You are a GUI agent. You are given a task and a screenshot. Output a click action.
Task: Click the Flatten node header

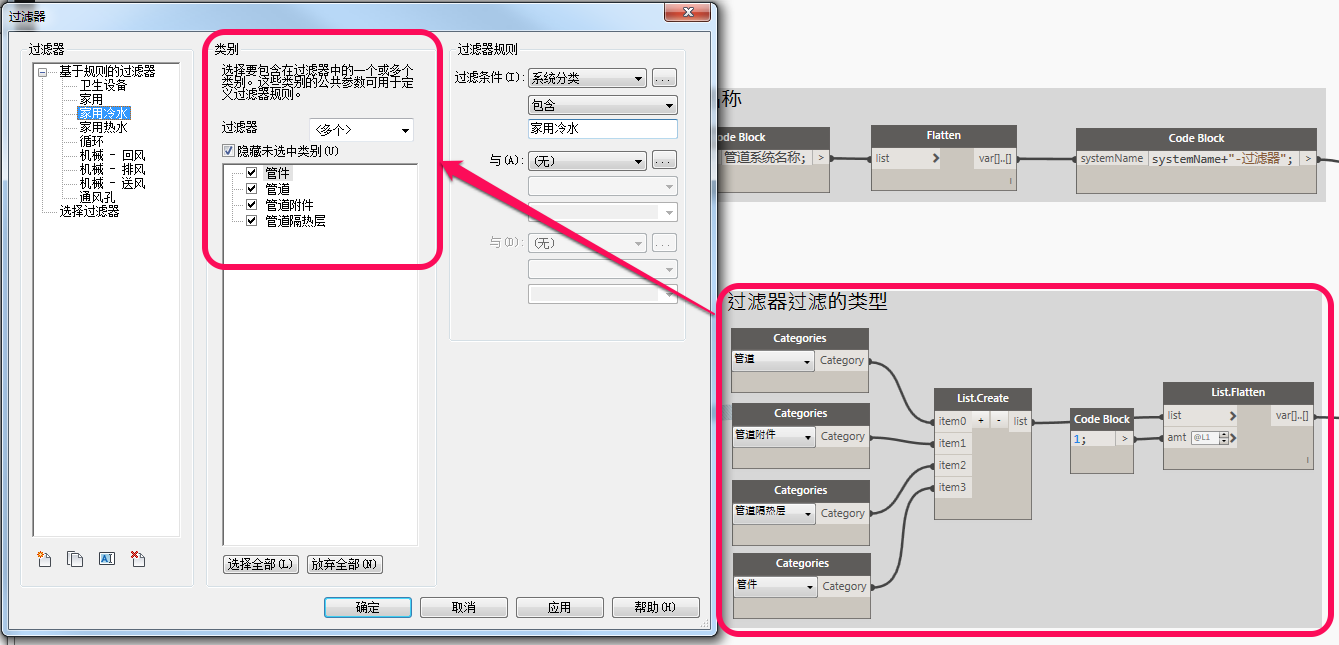click(944, 136)
